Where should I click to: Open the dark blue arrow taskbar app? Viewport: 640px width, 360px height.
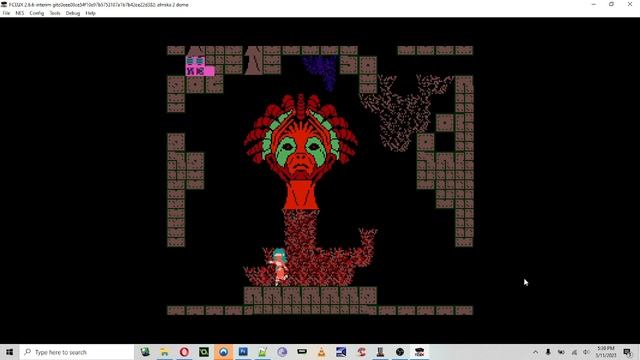pyautogui.click(x=341, y=352)
